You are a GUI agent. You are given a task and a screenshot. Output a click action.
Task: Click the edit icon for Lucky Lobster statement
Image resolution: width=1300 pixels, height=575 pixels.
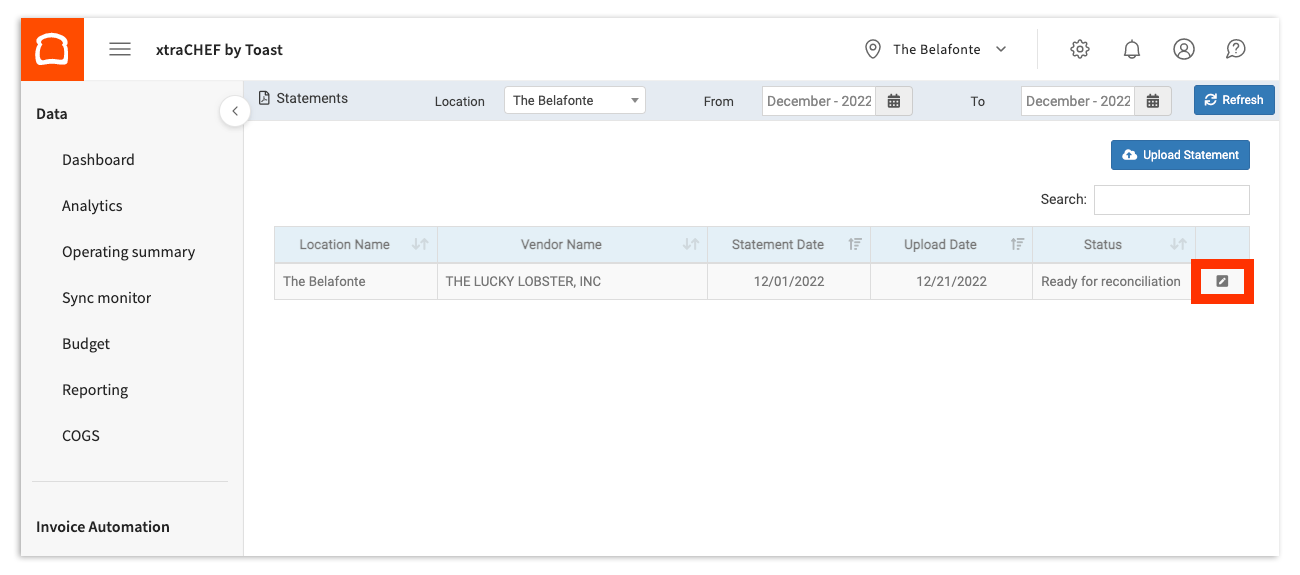coord(1222,282)
